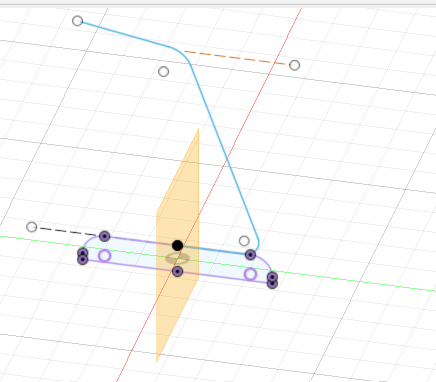Select the long diagonal blue line segment
The image size is (436, 382).
(x=223, y=150)
